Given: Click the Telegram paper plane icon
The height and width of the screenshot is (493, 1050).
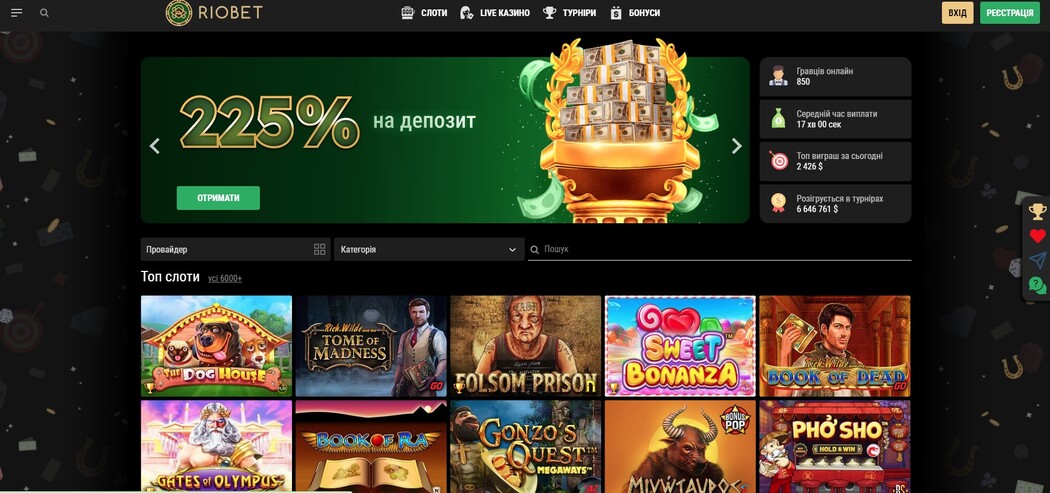Looking at the screenshot, I should [x=1037, y=260].
